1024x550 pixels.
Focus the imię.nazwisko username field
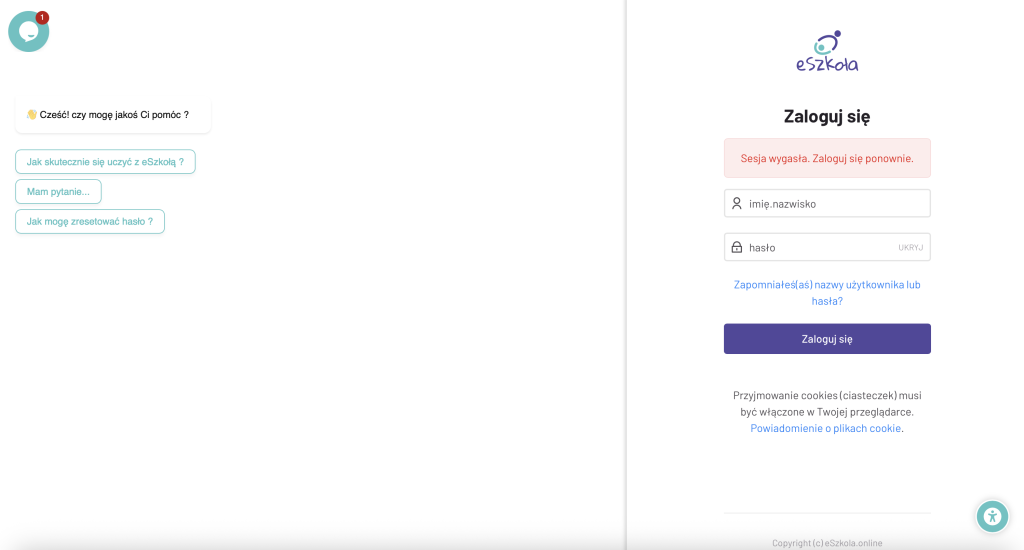(x=827, y=203)
